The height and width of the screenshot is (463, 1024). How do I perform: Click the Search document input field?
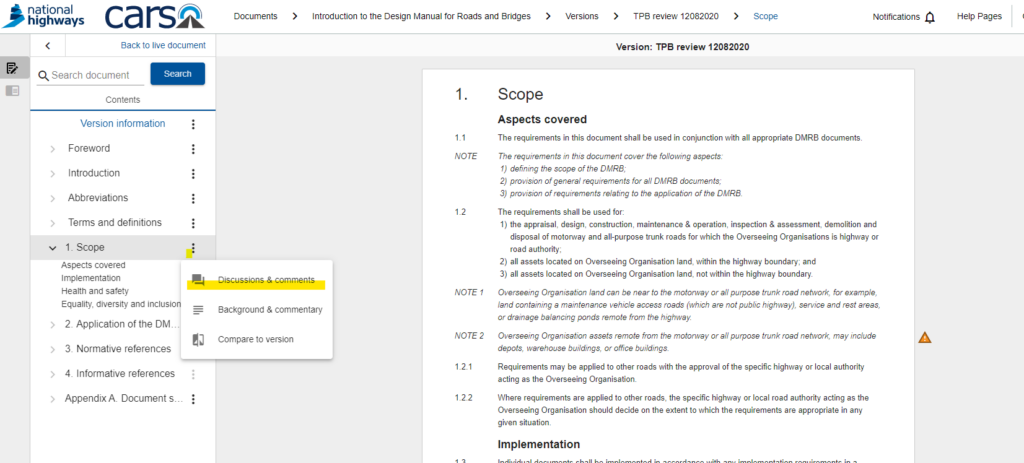click(90, 75)
